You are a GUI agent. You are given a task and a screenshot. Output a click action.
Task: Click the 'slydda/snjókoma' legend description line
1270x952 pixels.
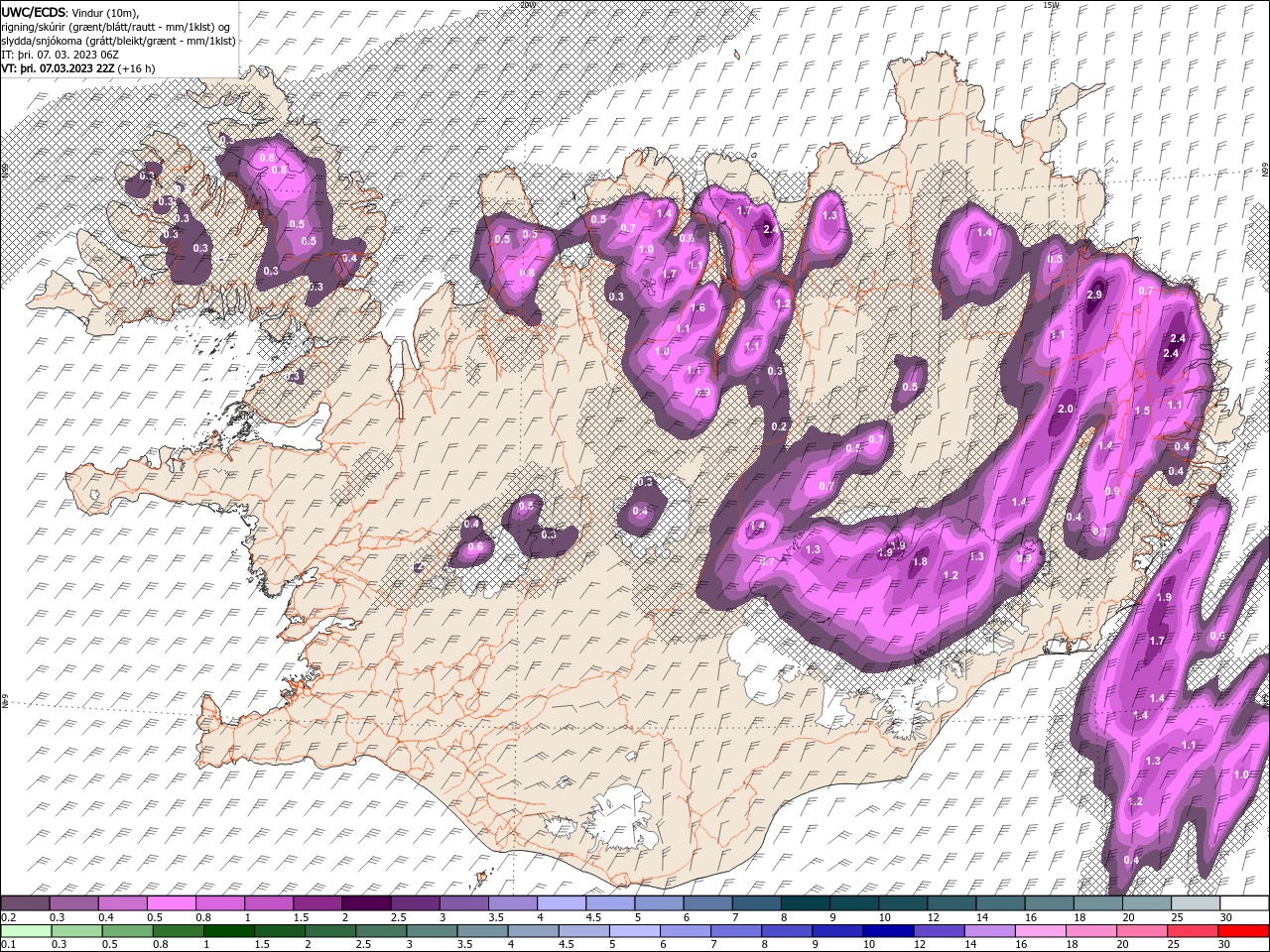click(118, 41)
